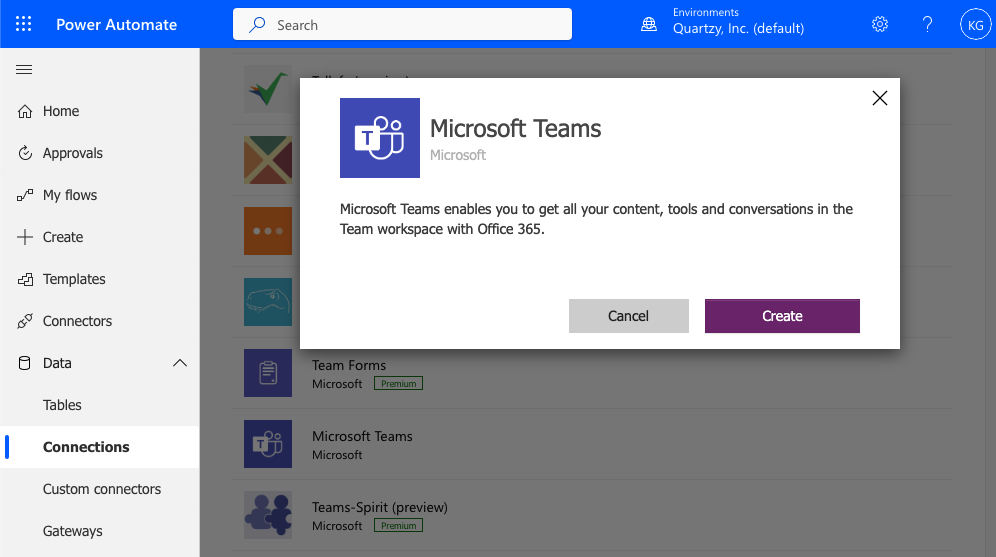Viewport: 996px width, 557px height.
Task: Click the Premium badge under Team Forms
Action: click(x=398, y=384)
